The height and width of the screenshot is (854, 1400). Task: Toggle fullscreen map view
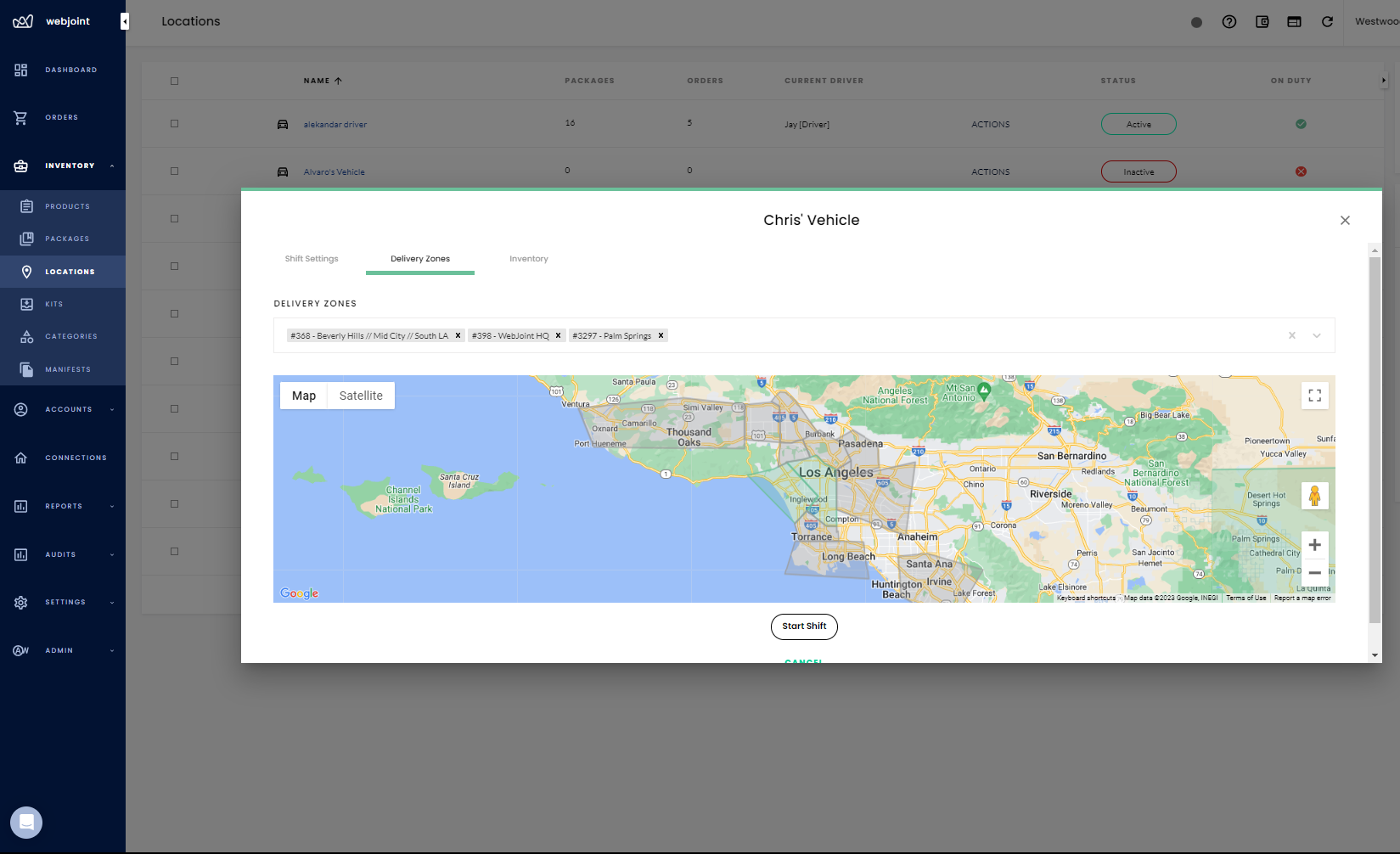[1314, 396]
